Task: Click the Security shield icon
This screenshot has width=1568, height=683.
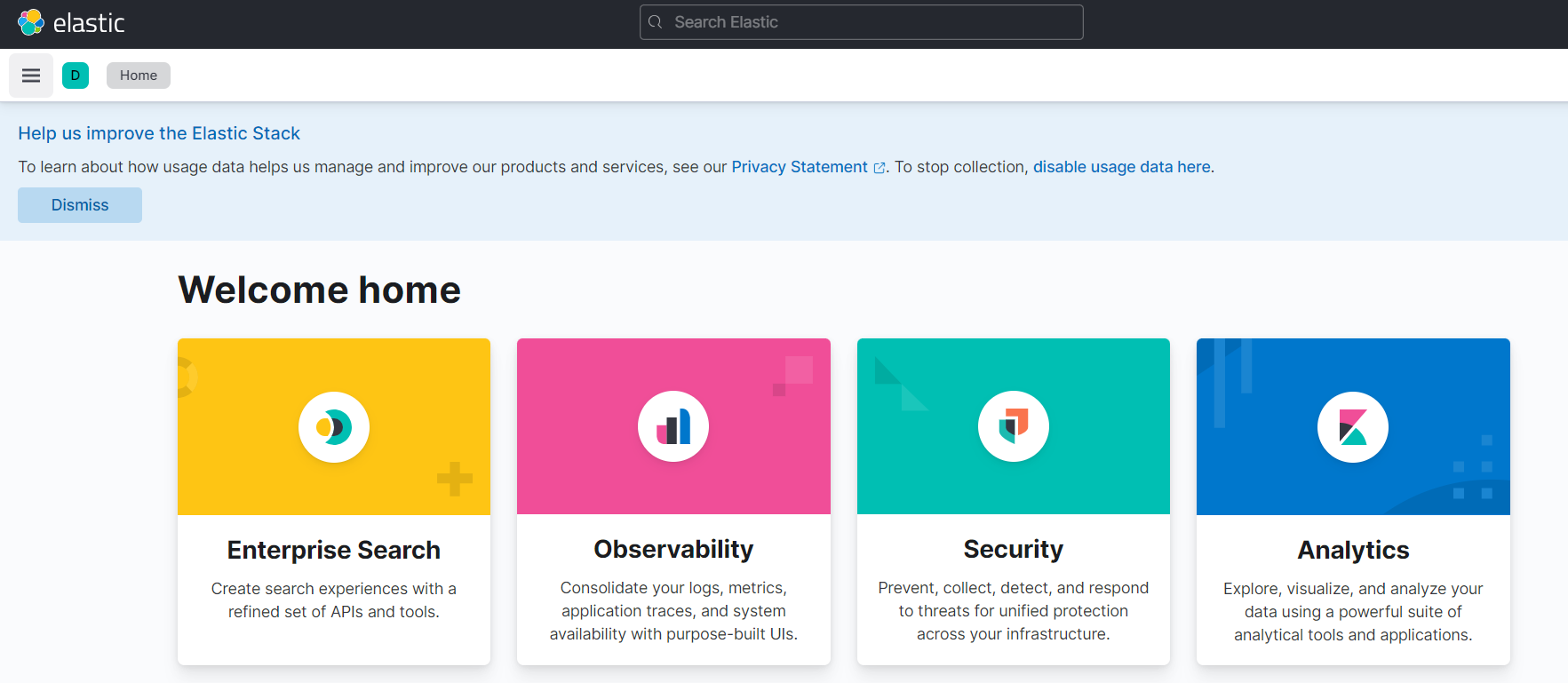Action: (x=1014, y=426)
